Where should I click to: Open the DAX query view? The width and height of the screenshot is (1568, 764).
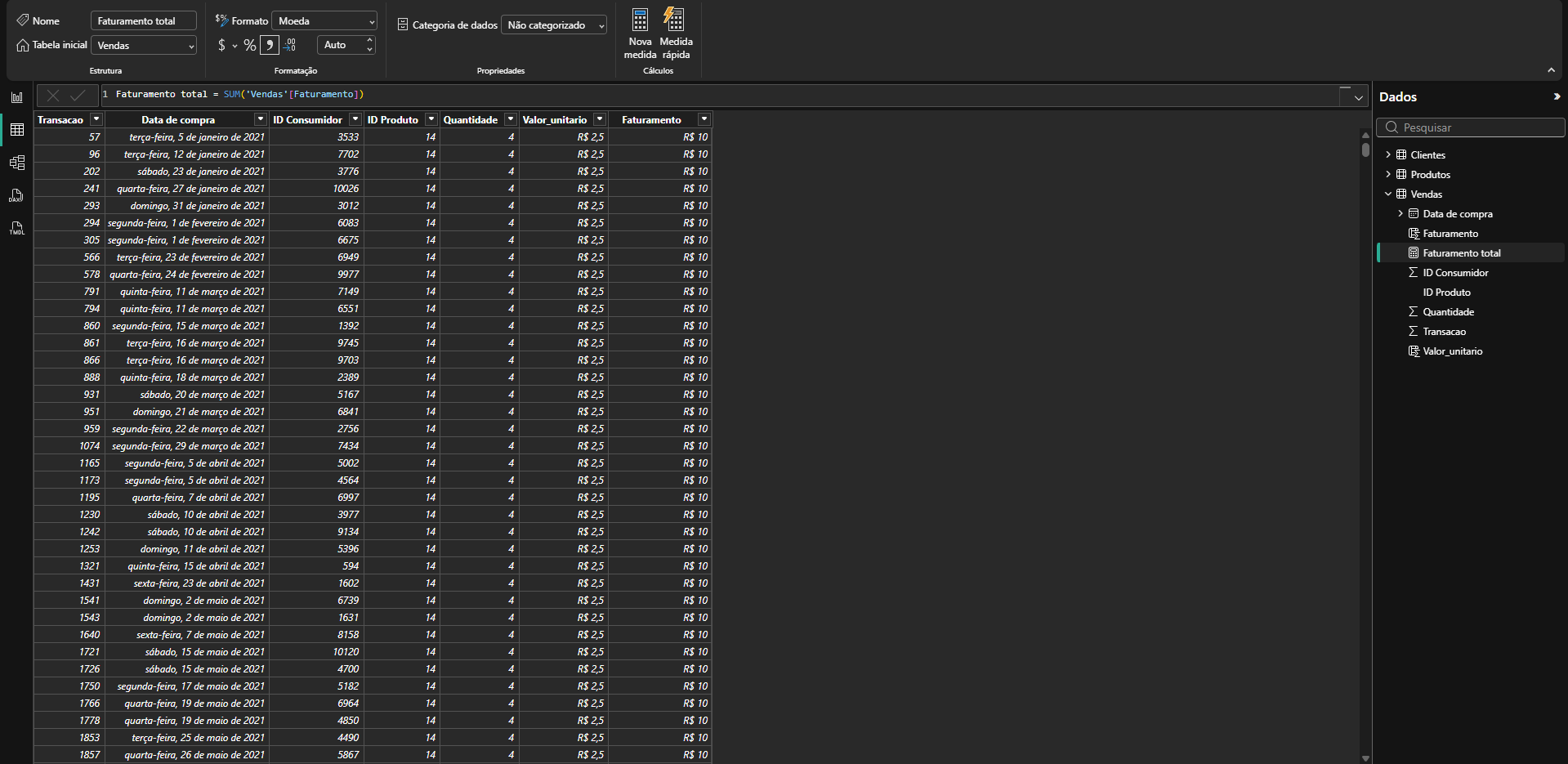[17, 195]
